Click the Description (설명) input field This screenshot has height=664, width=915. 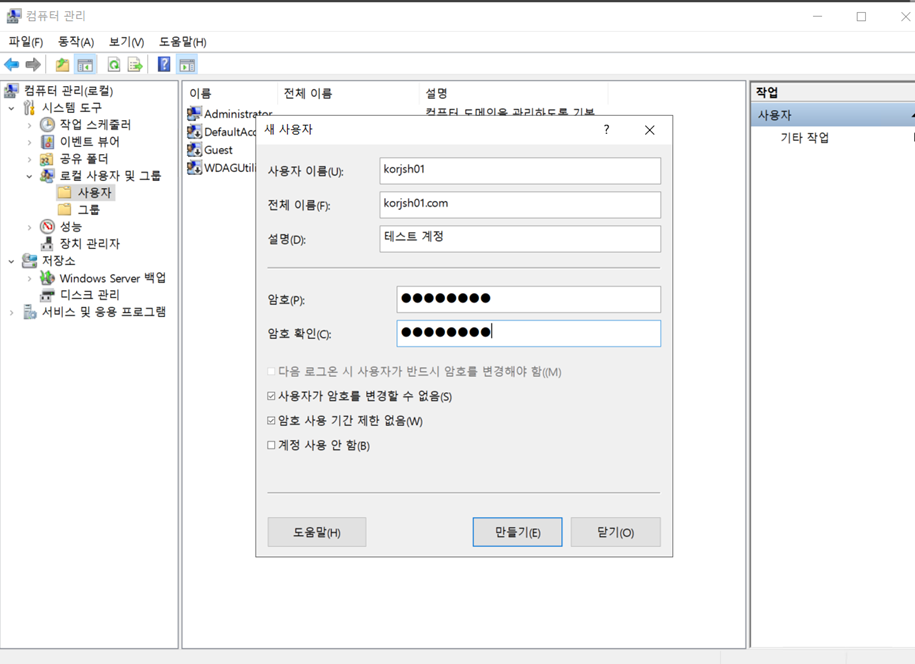pyautogui.click(x=520, y=238)
